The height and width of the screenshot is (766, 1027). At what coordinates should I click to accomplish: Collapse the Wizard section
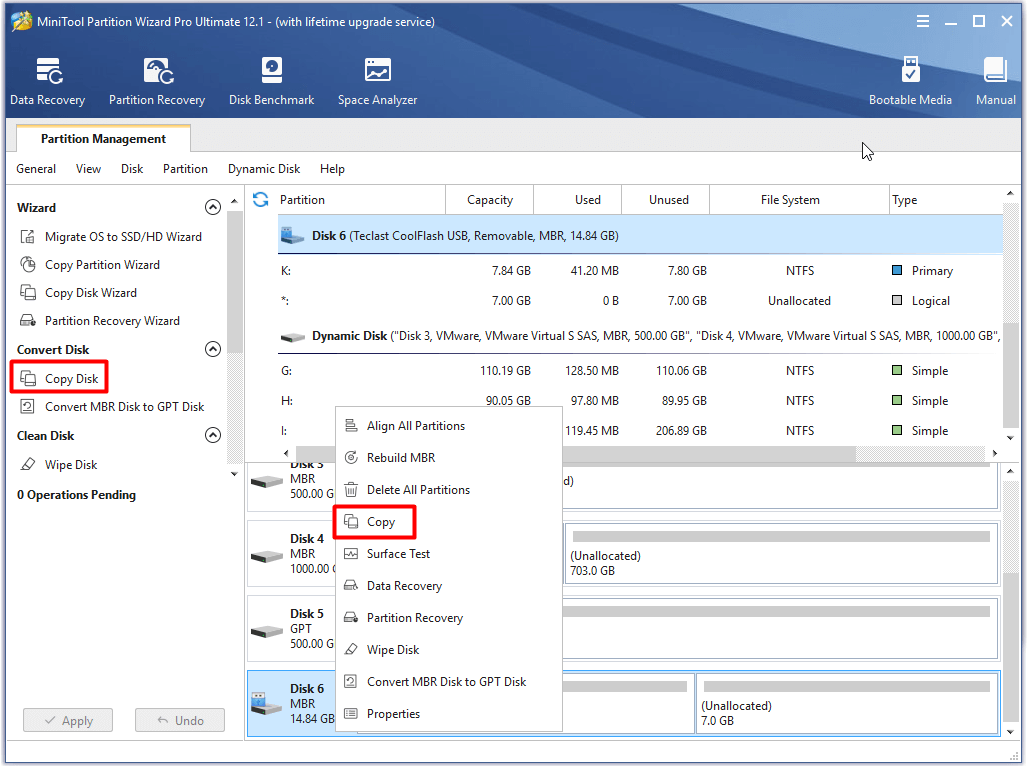(x=213, y=208)
